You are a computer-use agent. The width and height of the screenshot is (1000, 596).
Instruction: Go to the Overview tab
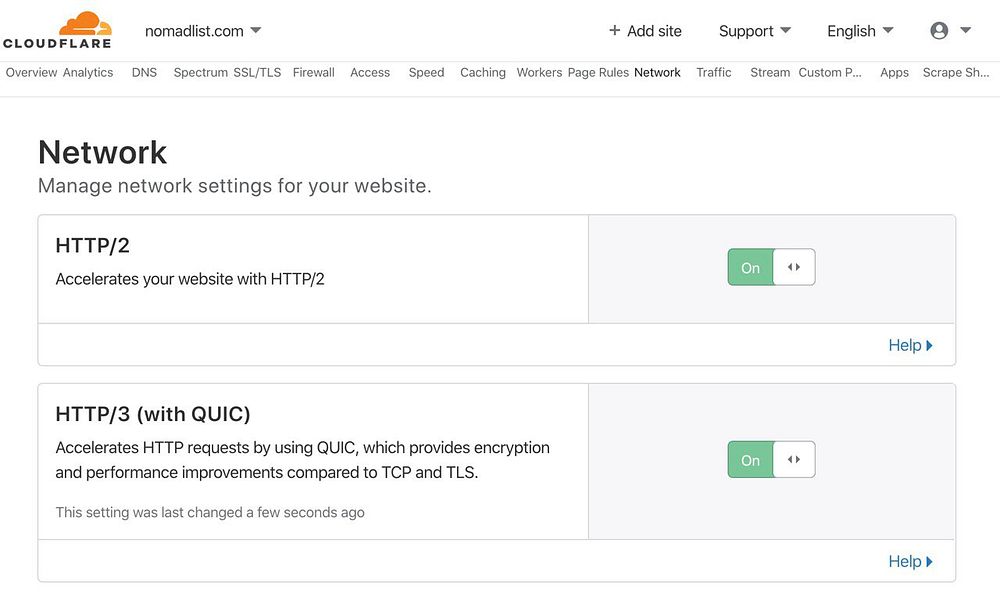[x=31, y=72]
